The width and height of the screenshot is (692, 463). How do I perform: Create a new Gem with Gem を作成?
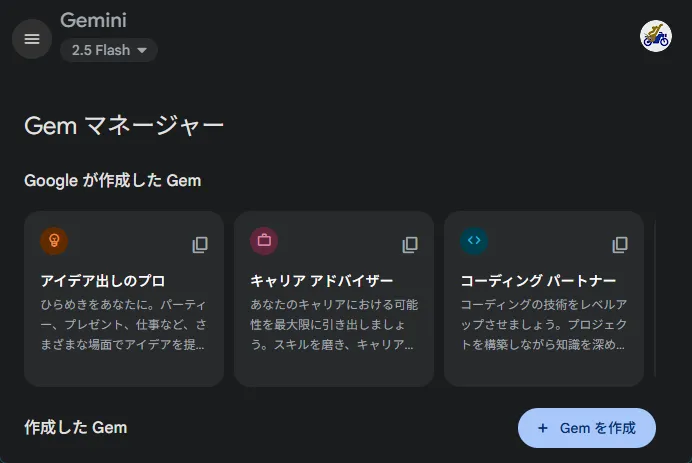[x=587, y=428]
